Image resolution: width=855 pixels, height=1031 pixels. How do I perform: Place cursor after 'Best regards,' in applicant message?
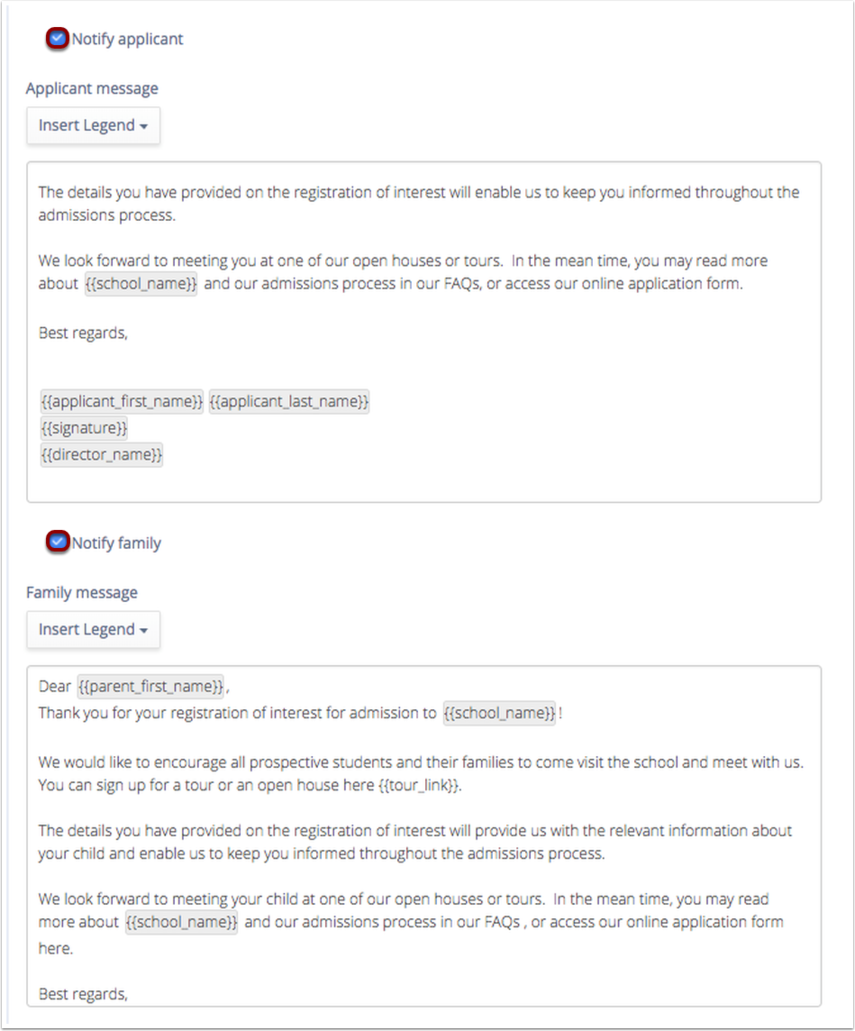click(x=130, y=333)
